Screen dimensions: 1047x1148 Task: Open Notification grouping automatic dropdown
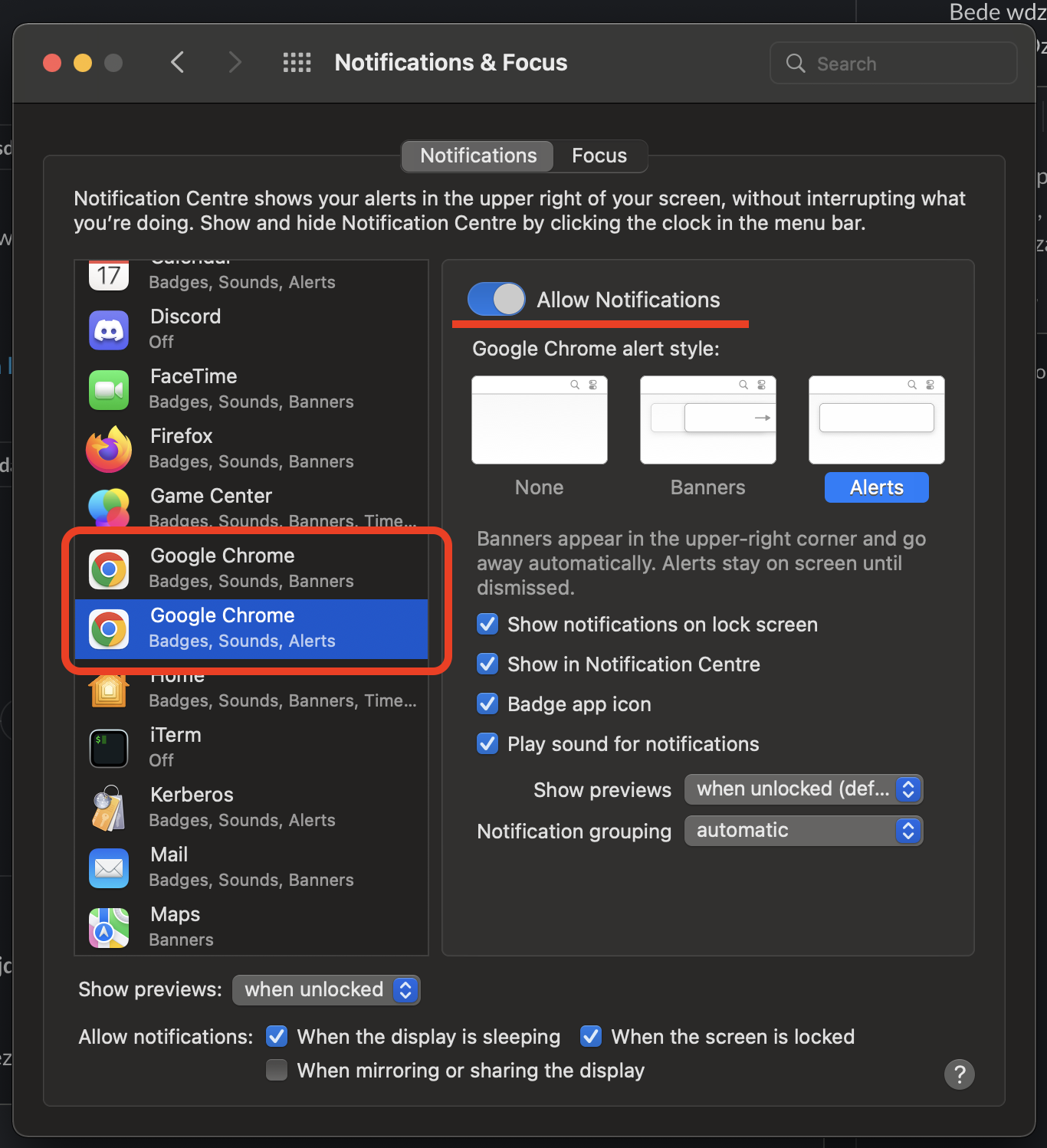(803, 830)
